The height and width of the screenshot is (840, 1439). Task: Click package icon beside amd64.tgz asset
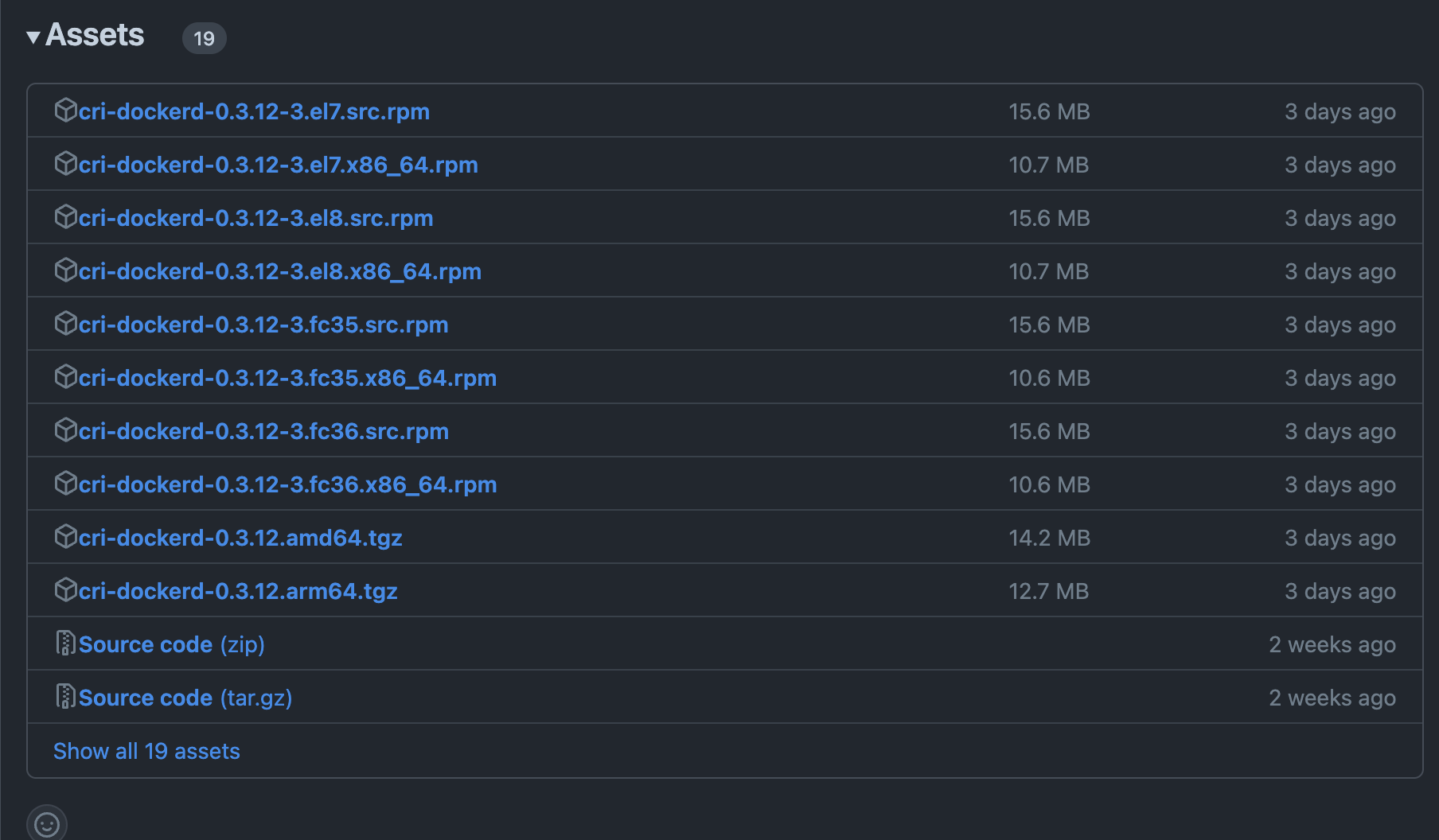pyautogui.click(x=65, y=537)
